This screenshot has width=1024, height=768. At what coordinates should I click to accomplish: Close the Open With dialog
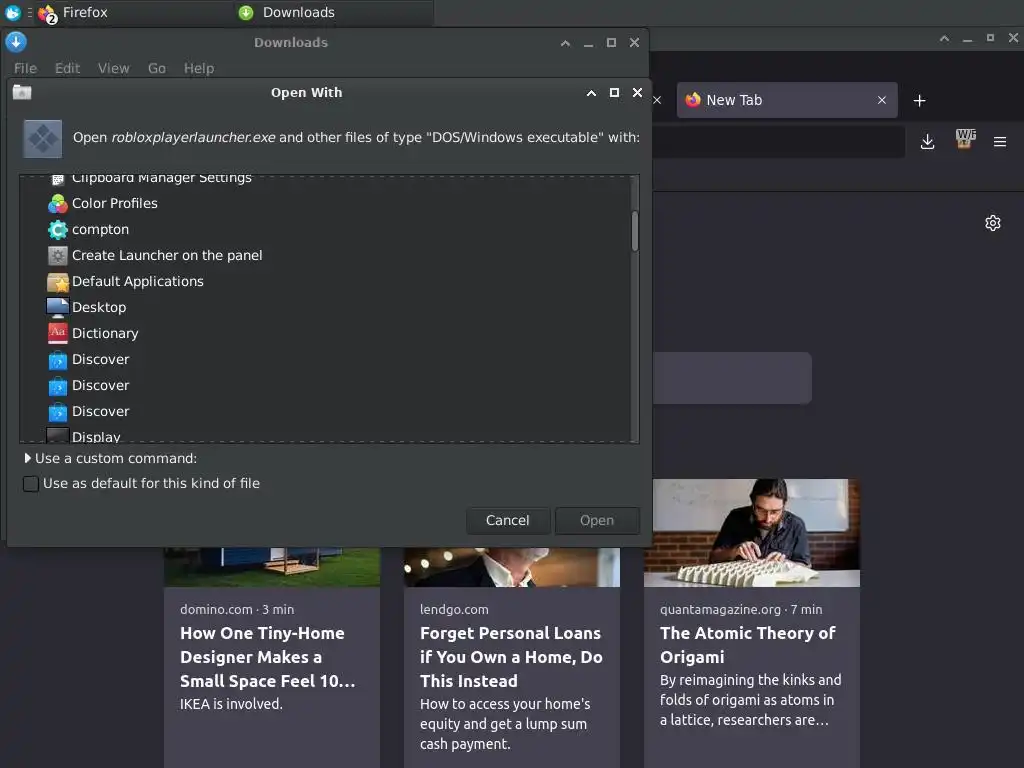click(x=637, y=93)
